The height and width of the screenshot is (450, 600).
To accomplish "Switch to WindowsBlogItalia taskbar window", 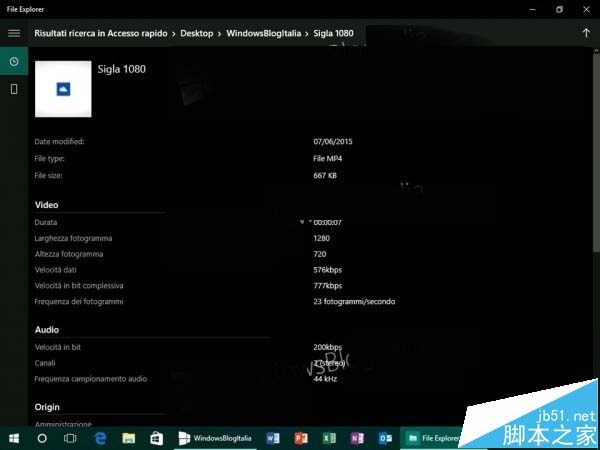I will pyautogui.click(x=215, y=439).
